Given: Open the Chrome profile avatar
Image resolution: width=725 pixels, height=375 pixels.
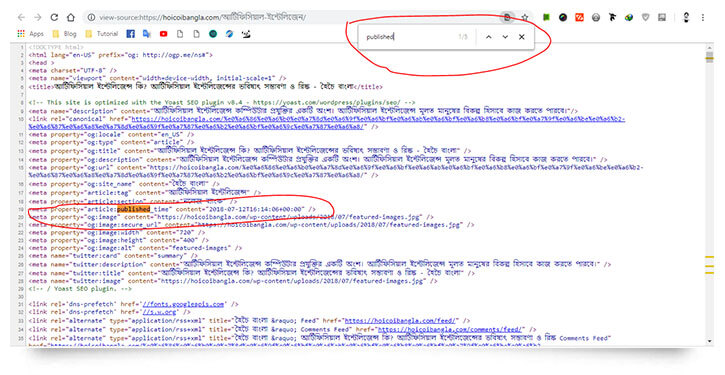Looking at the screenshot, I should coord(686,18).
